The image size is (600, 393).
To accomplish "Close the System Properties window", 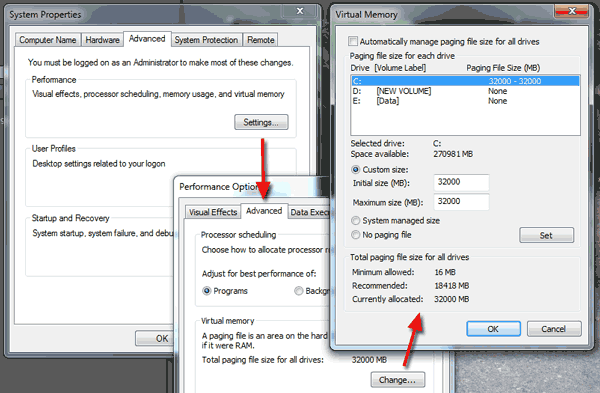I will tap(300, 11).
